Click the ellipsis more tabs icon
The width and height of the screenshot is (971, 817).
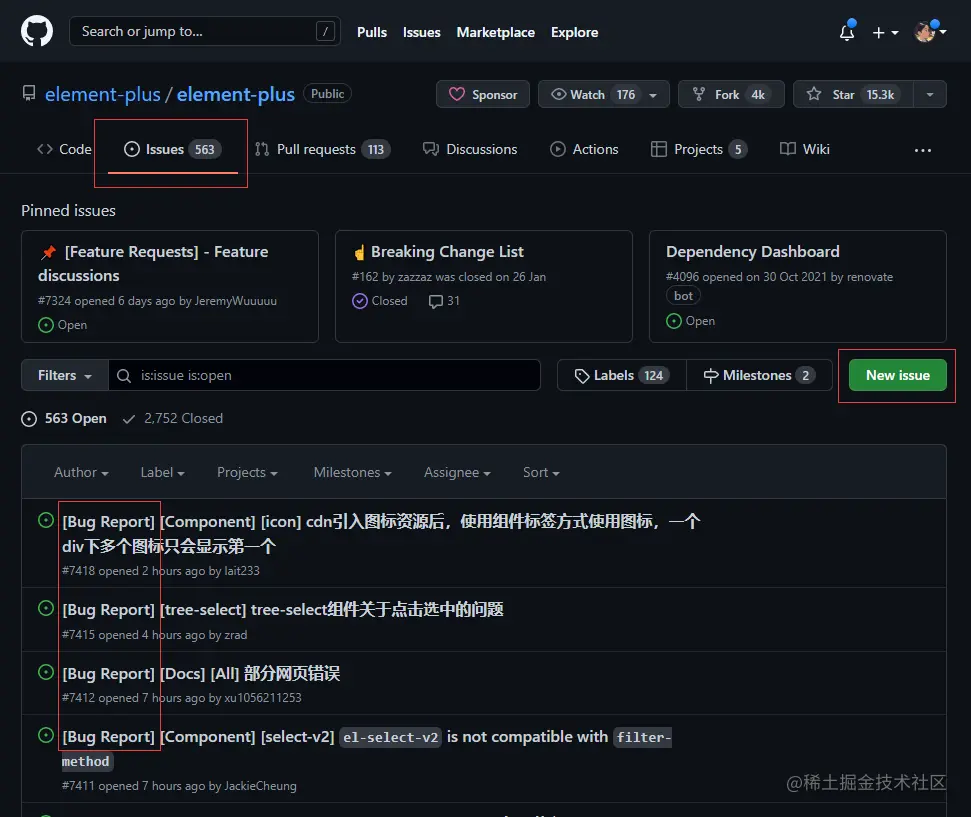923,151
